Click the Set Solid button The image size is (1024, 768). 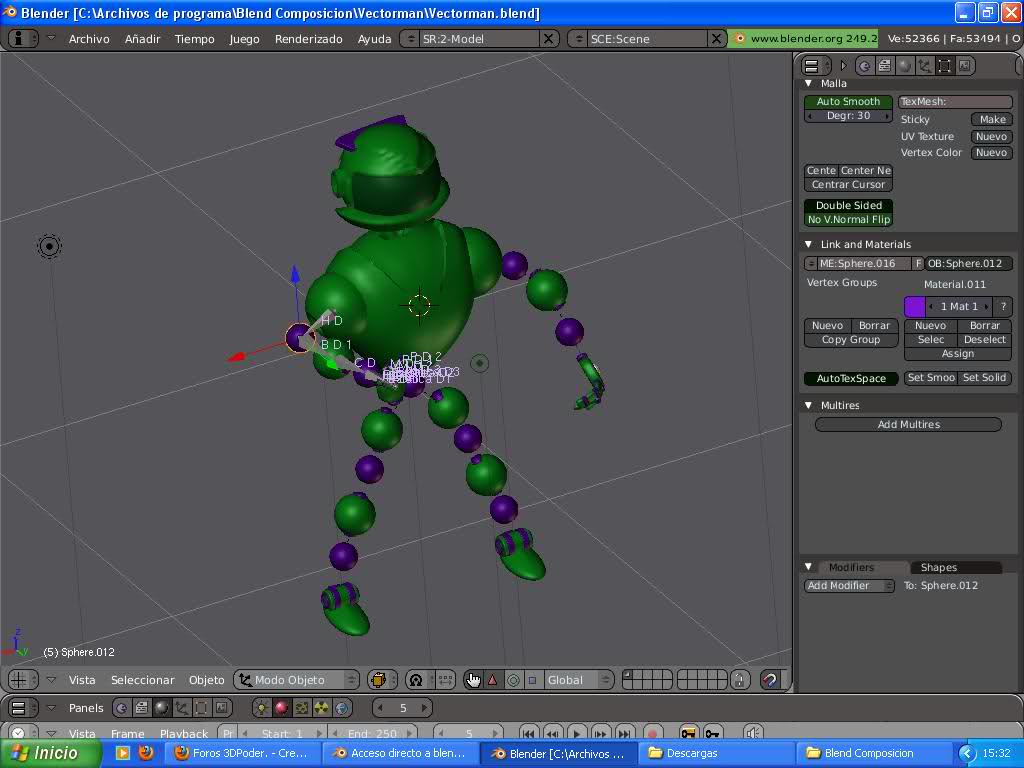(x=985, y=378)
